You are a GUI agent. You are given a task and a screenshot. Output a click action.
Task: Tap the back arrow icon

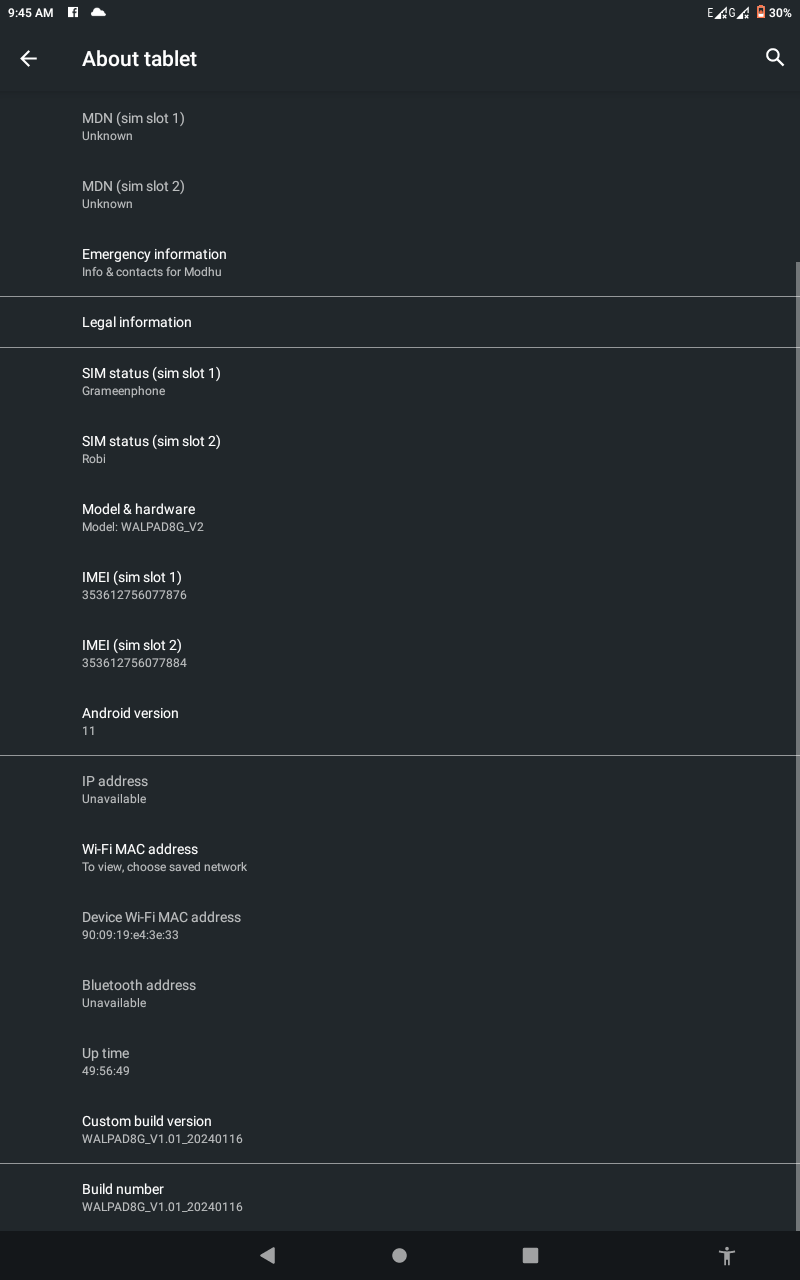tap(28, 59)
